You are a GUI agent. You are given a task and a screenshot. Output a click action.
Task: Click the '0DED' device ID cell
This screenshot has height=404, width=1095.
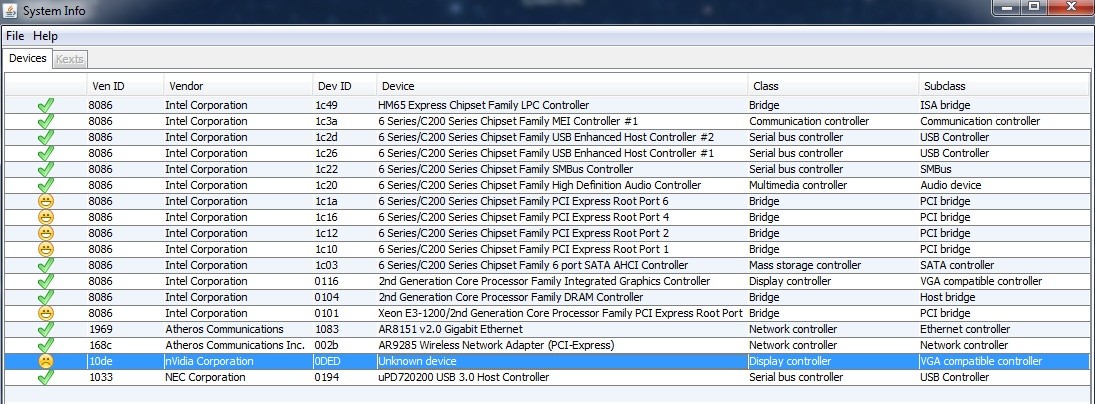click(x=345, y=361)
